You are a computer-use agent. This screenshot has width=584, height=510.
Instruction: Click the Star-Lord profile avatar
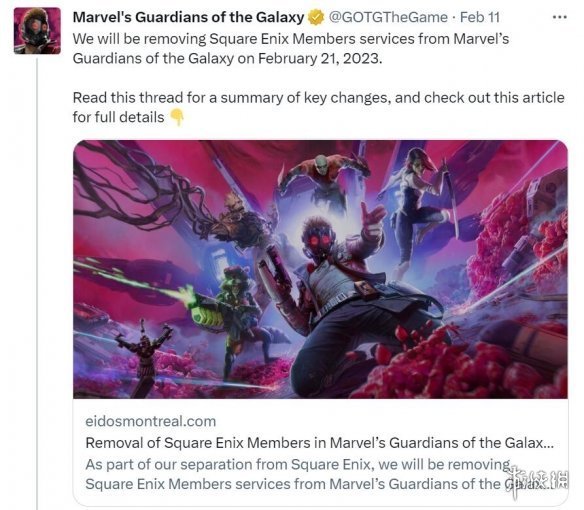(37, 31)
